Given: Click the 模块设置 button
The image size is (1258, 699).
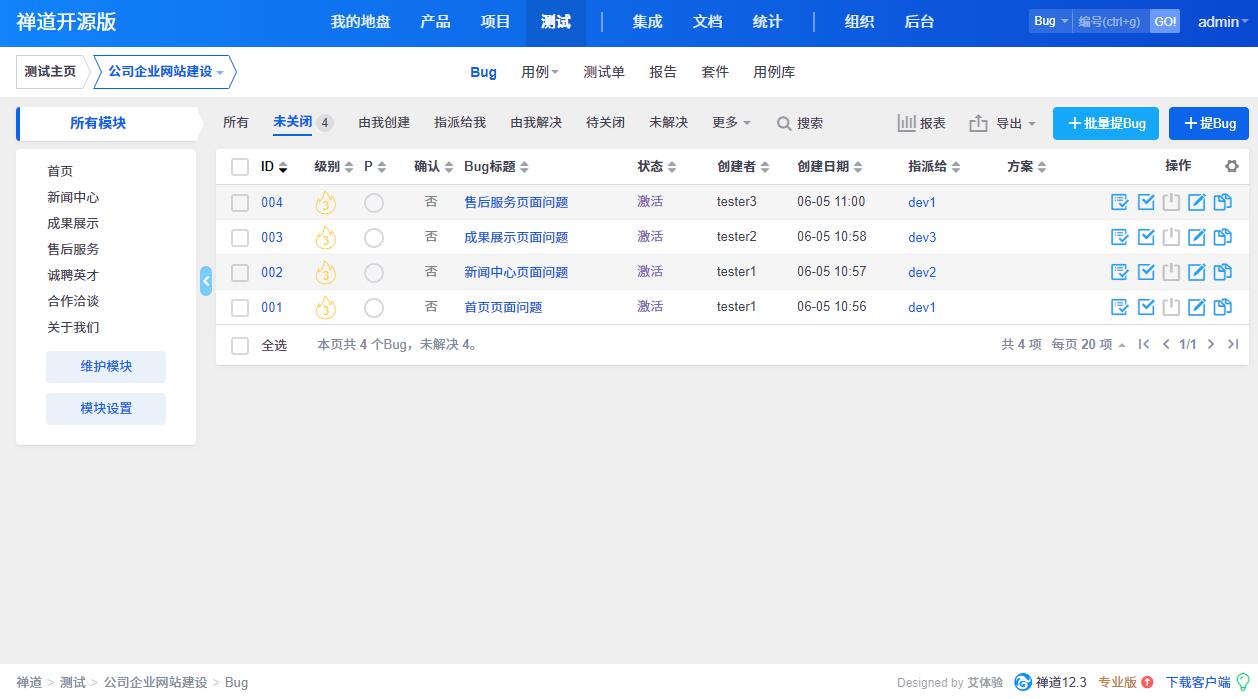Looking at the screenshot, I should [x=106, y=408].
